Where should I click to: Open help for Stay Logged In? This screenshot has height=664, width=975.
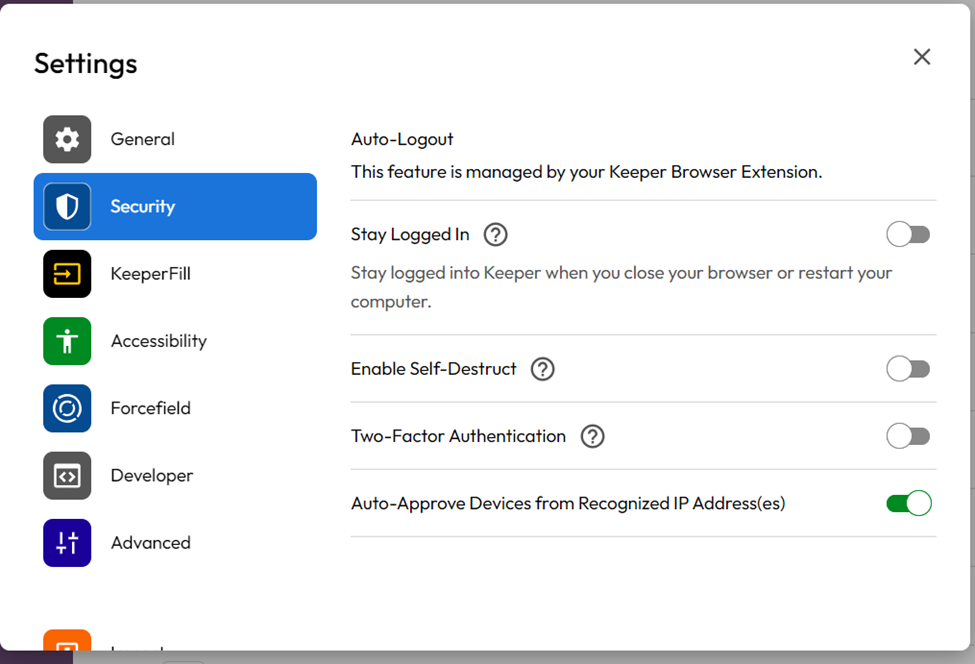point(495,235)
